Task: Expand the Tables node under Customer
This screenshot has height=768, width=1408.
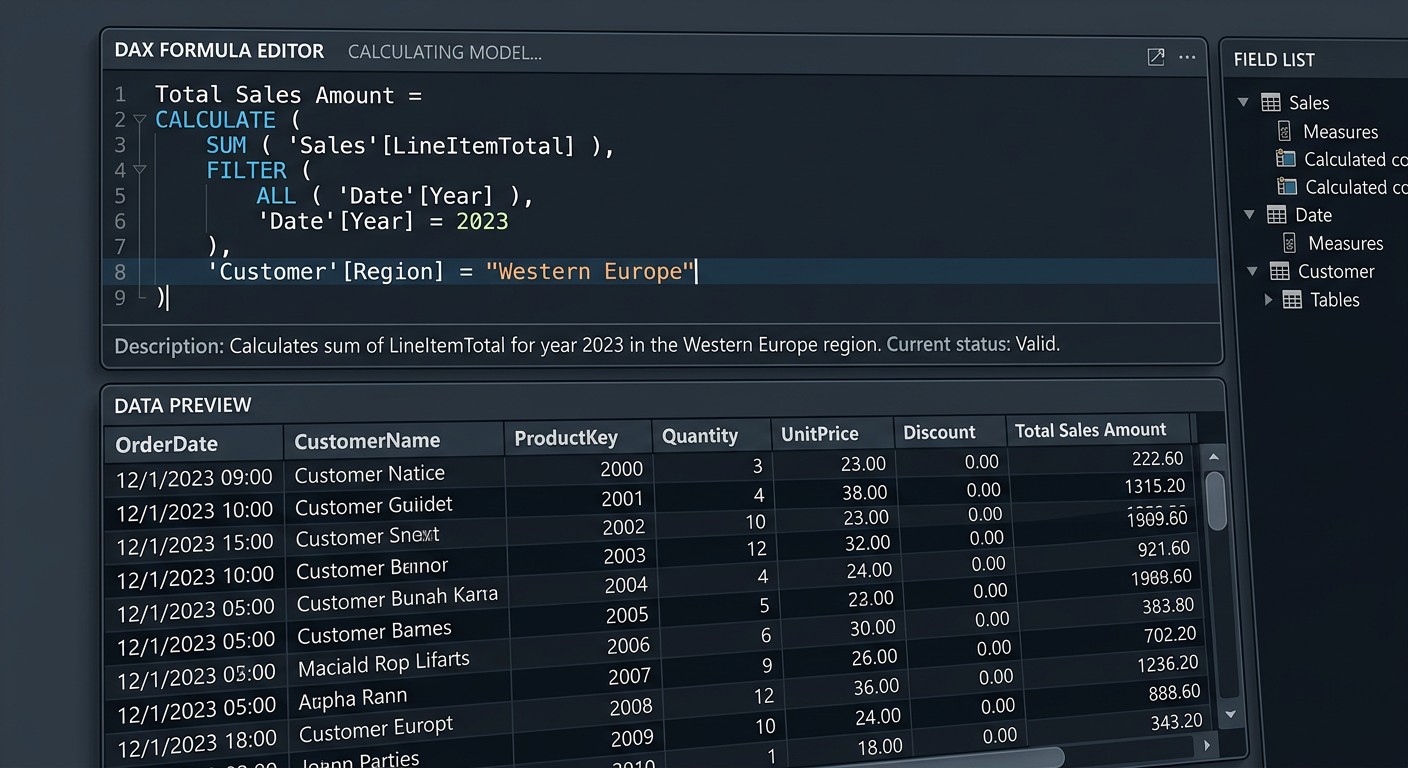Action: (x=1268, y=299)
